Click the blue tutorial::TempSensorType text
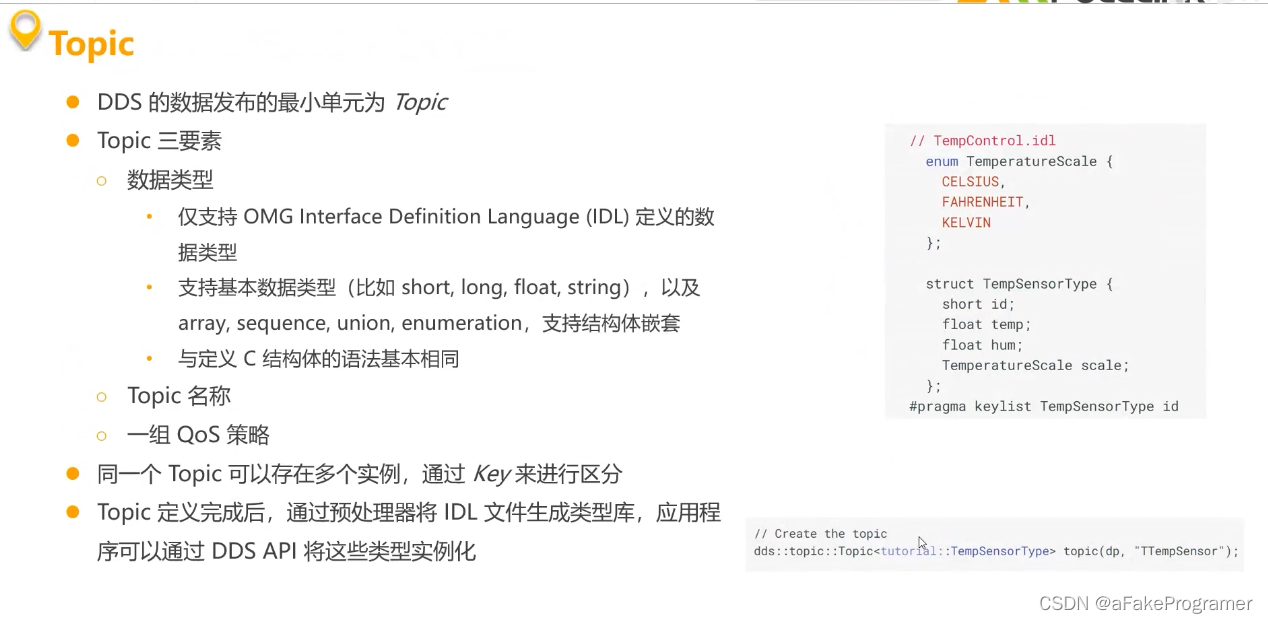Screen dimensions: 1268x623 pyautogui.click(x=965, y=551)
